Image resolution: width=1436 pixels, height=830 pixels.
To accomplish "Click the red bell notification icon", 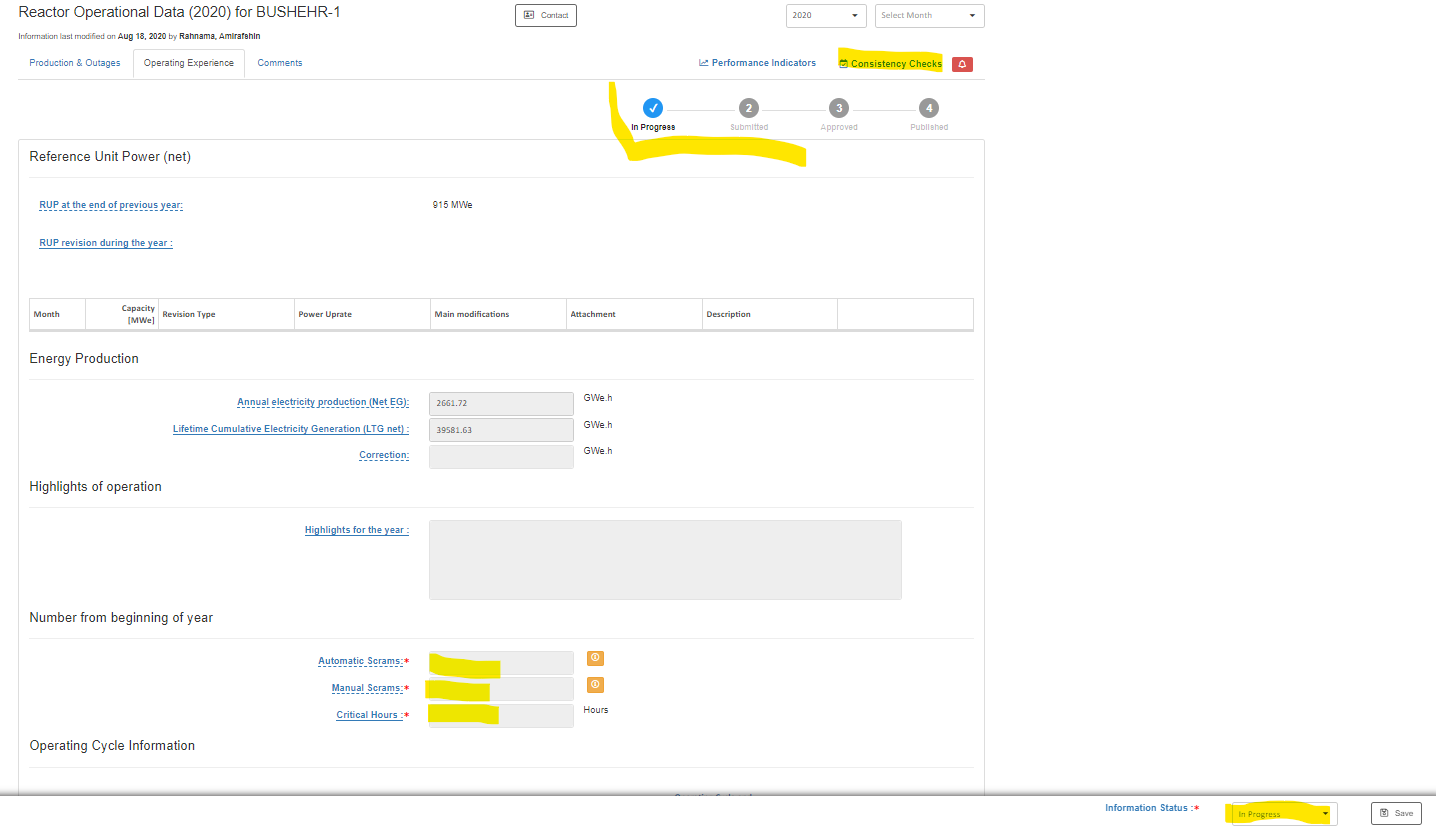I will (x=962, y=64).
